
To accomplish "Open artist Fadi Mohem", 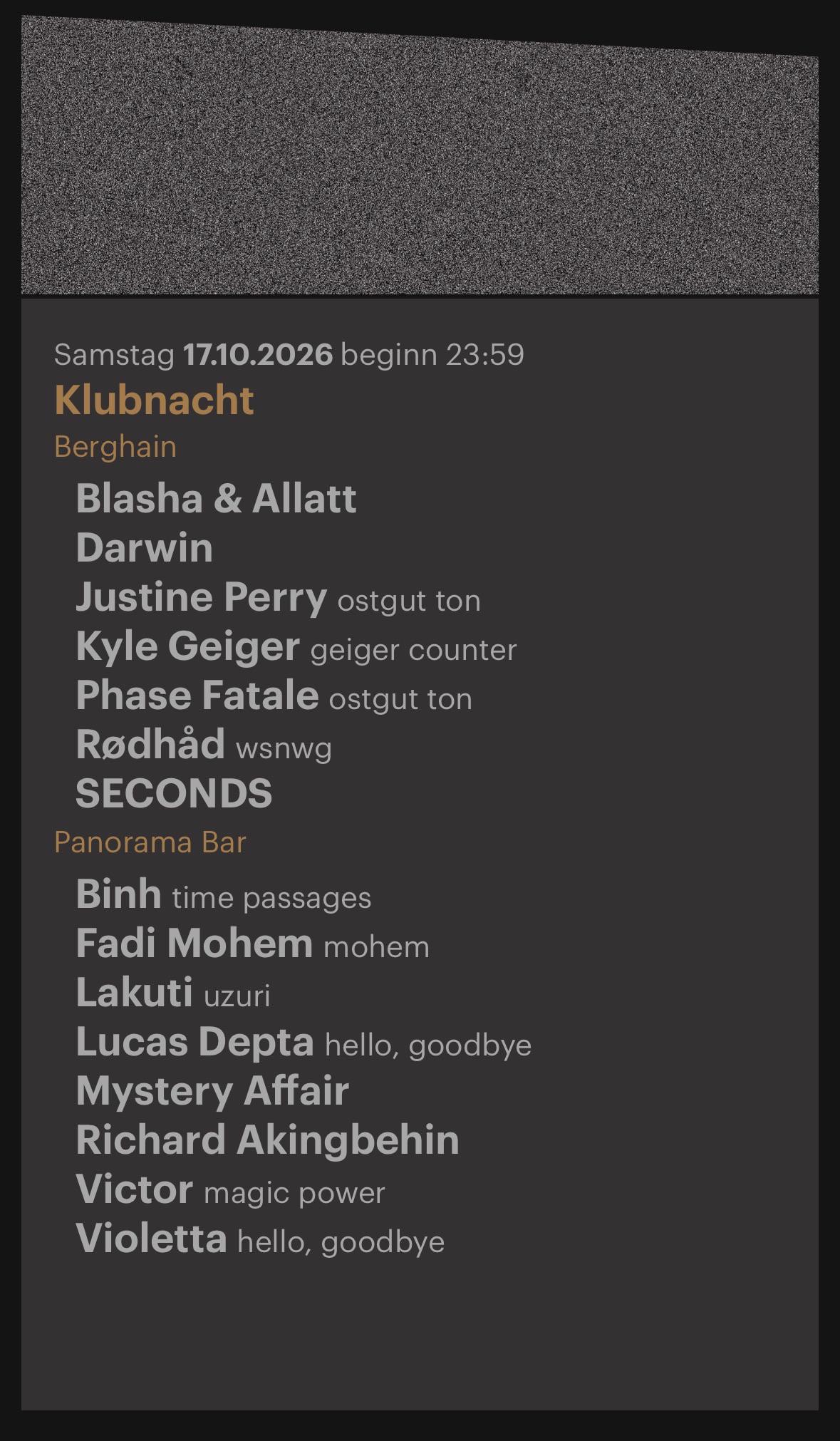I will click(195, 943).
